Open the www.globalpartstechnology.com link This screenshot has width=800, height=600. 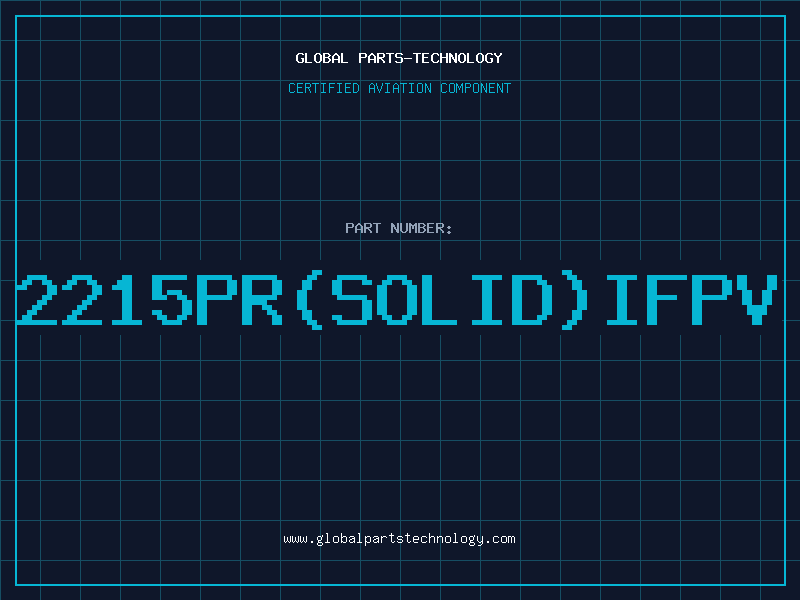[x=399, y=539]
